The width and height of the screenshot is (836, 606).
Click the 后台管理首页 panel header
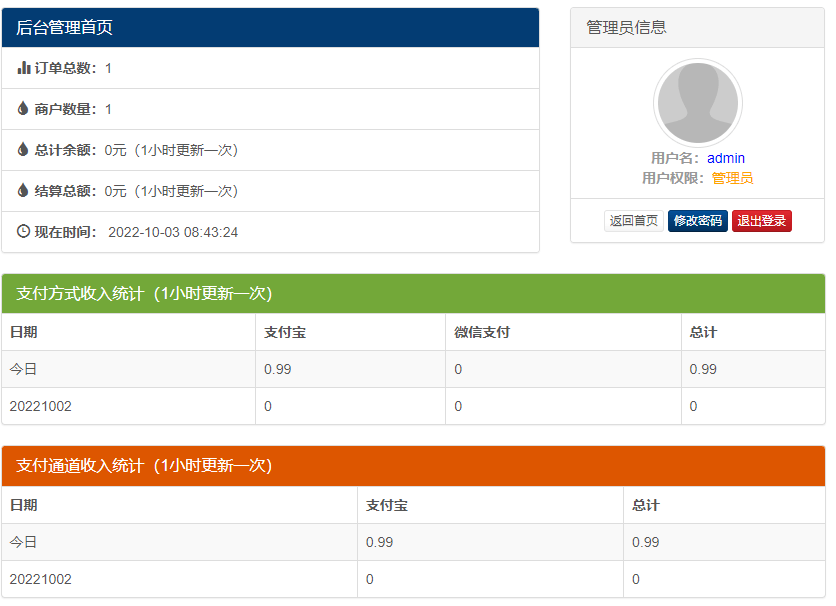(270, 28)
